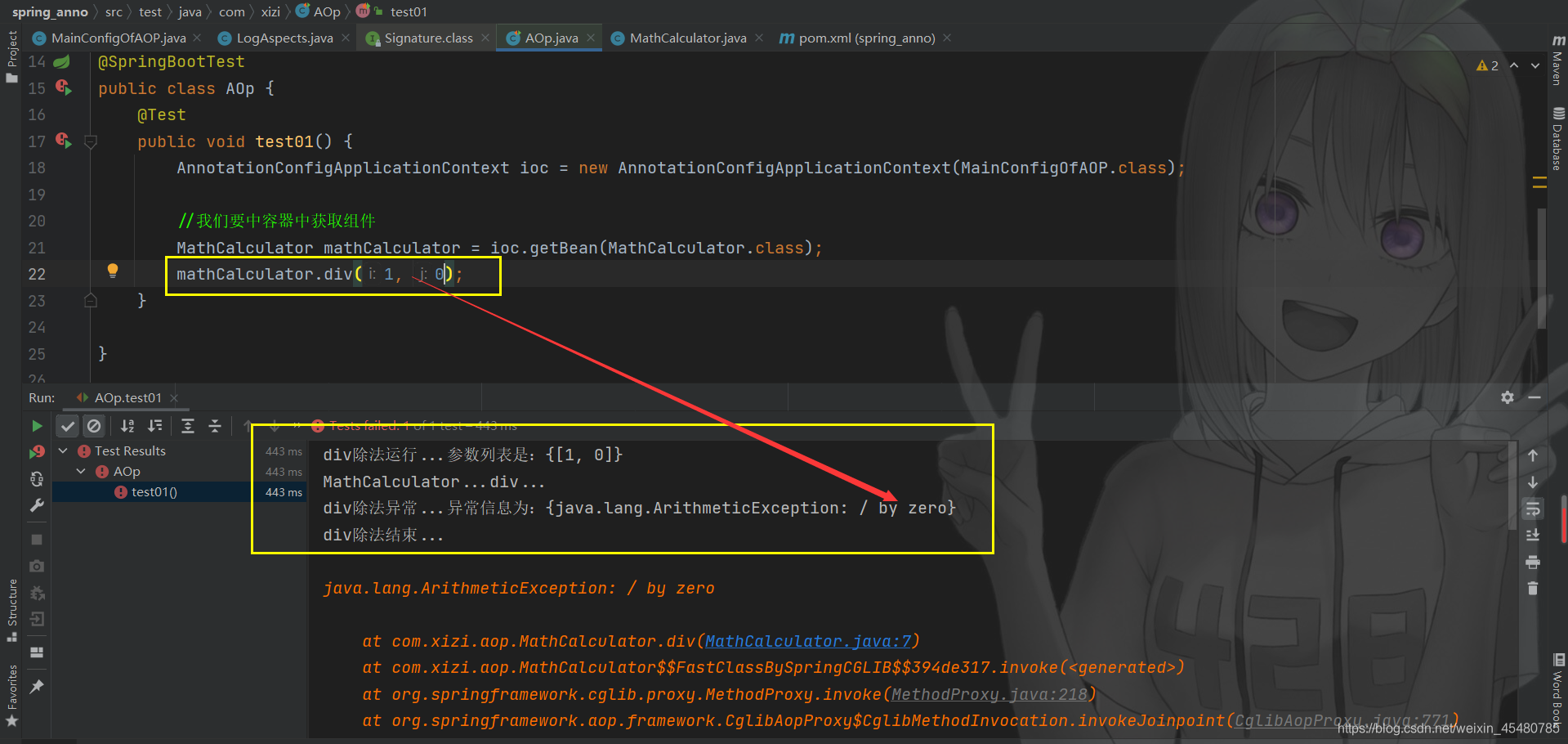Click xizi package breadcrumb
The width and height of the screenshot is (1568, 744).
(x=270, y=12)
